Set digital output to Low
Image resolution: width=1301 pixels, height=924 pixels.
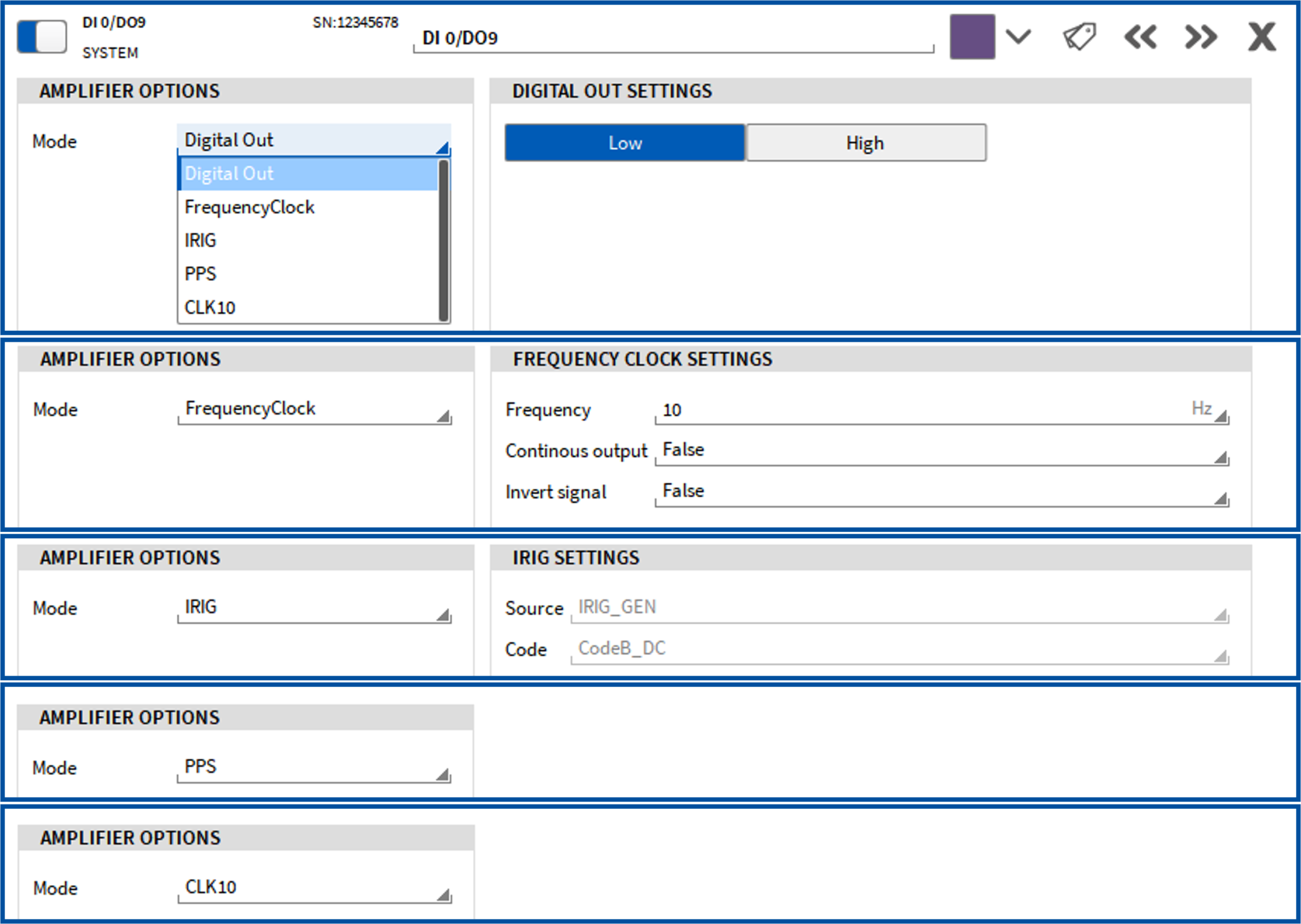625,143
